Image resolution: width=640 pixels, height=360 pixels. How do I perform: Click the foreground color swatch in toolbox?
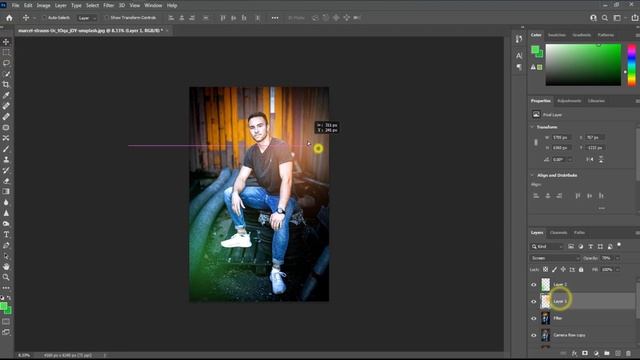4,307
